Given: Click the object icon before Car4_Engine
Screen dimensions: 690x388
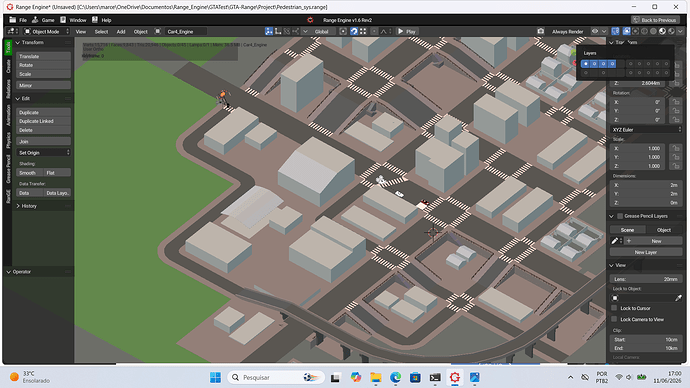Looking at the screenshot, I should coord(158,31).
